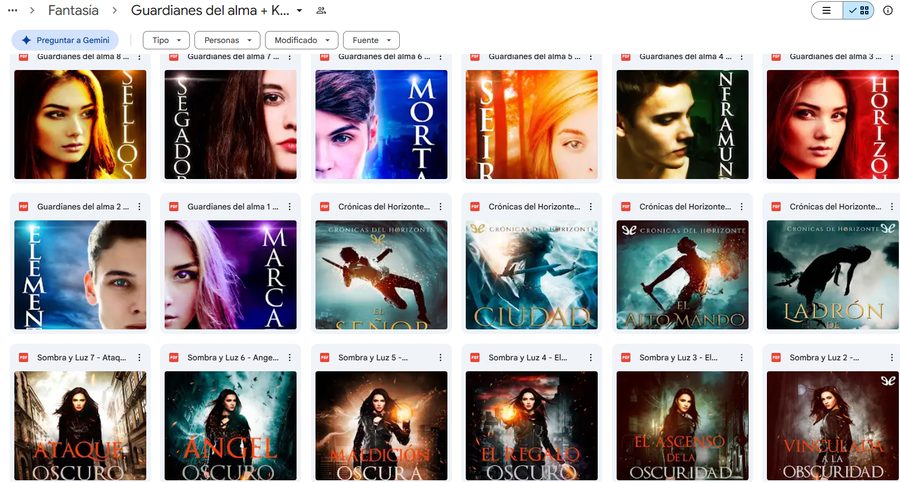Show hidden breadcrumb folders via ellipsis
This screenshot has height=482, width=900.
[13, 10]
